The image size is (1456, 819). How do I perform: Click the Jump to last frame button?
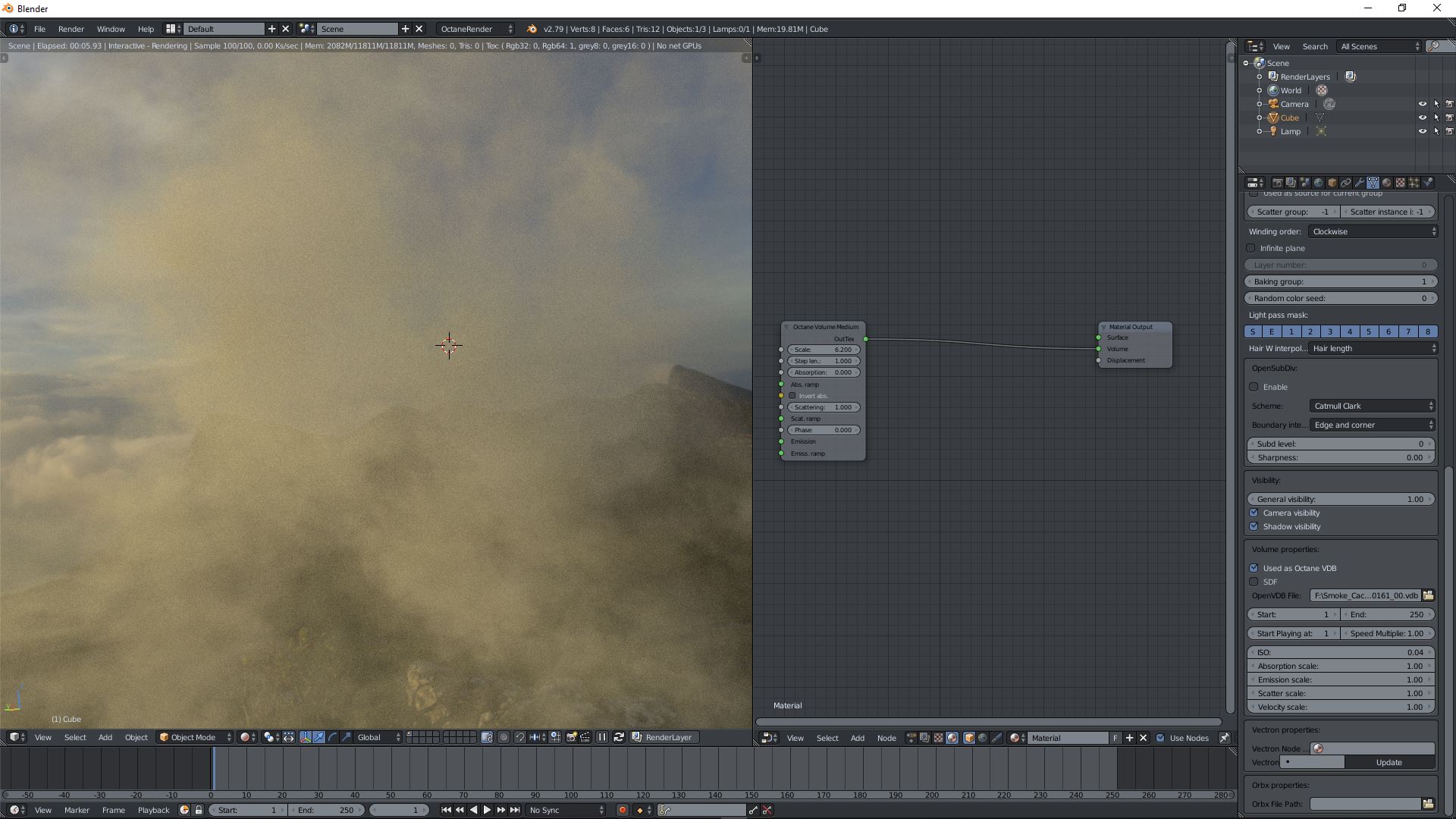point(515,810)
